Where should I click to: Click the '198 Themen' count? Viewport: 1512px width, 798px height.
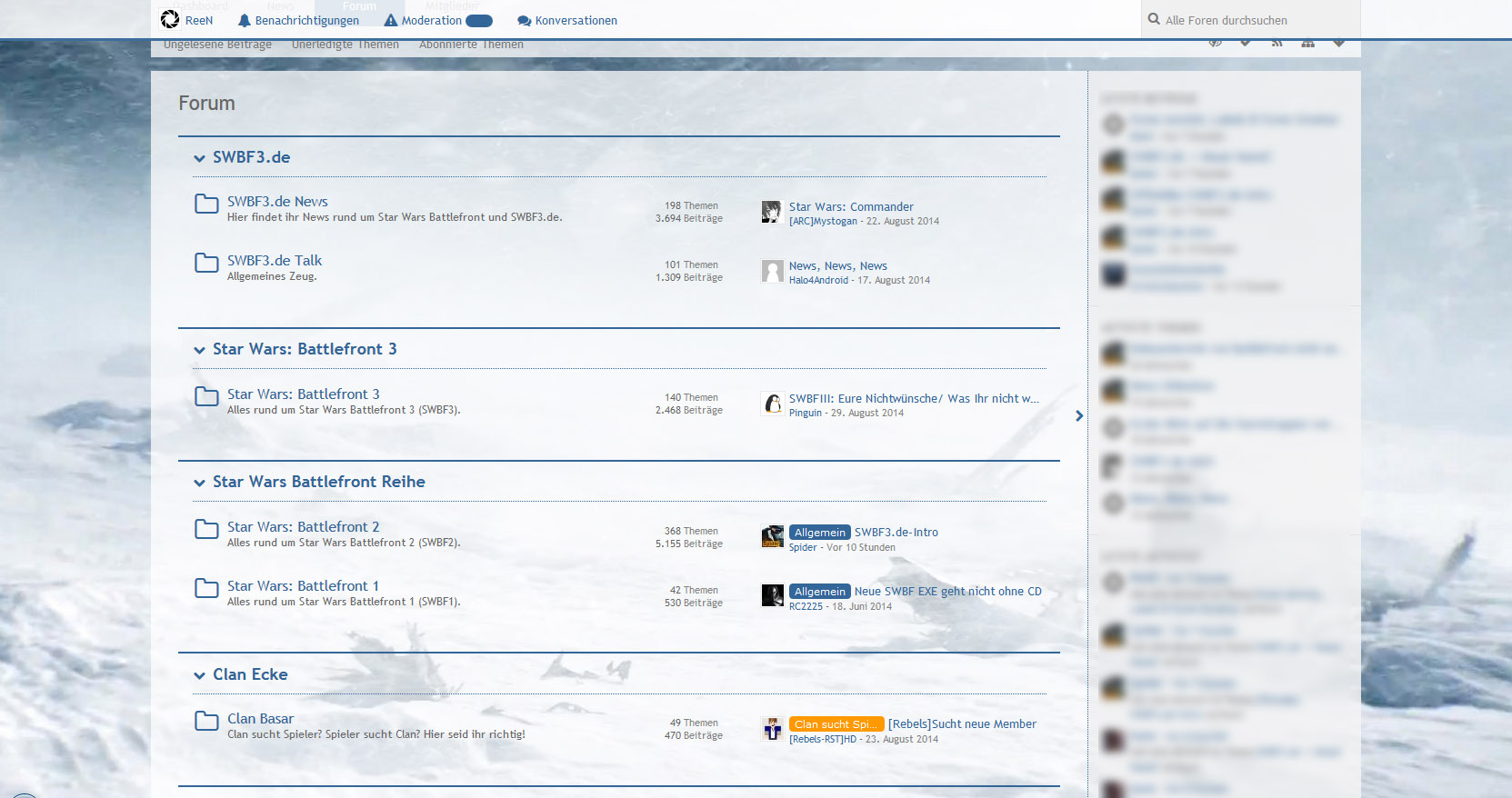click(691, 205)
